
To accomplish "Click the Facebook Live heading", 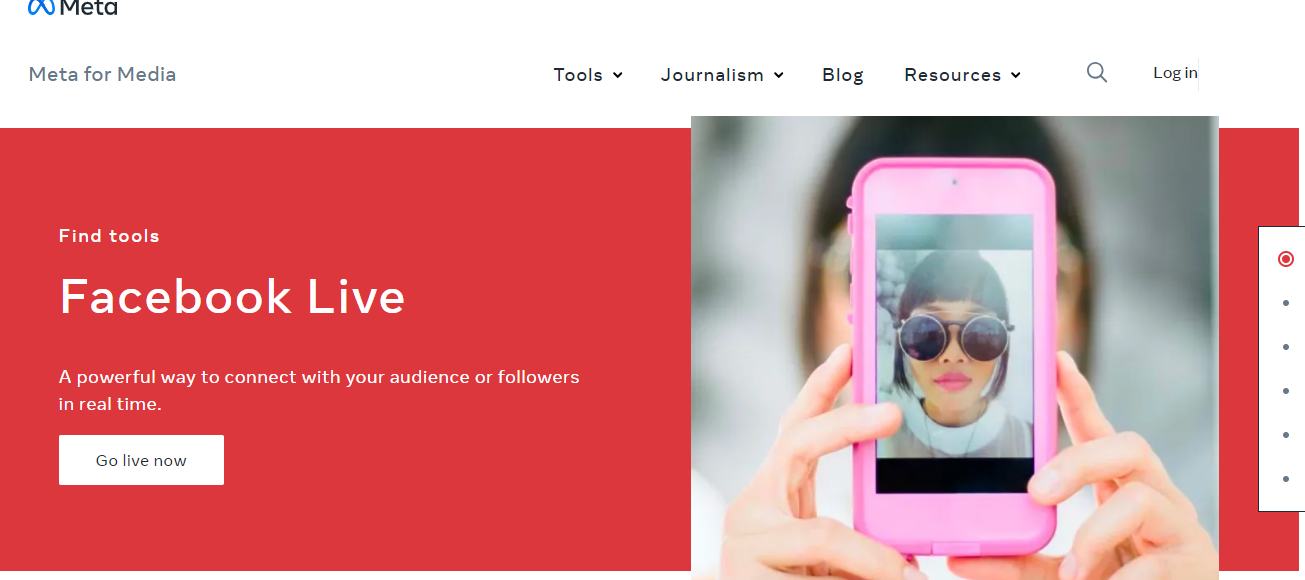I will (232, 297).
